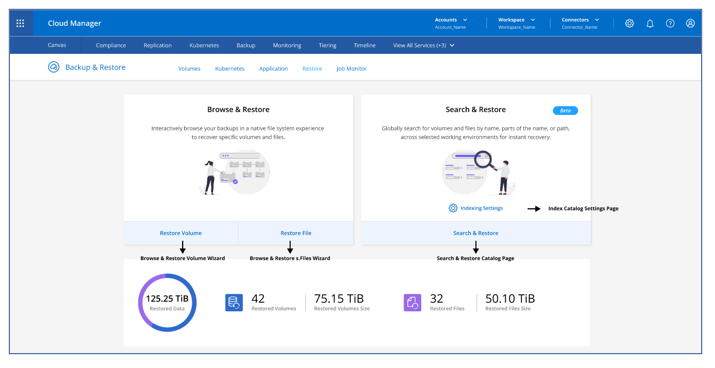Open the settings gear in header
The width and height of the screenshot is (715, 368).
629,23
